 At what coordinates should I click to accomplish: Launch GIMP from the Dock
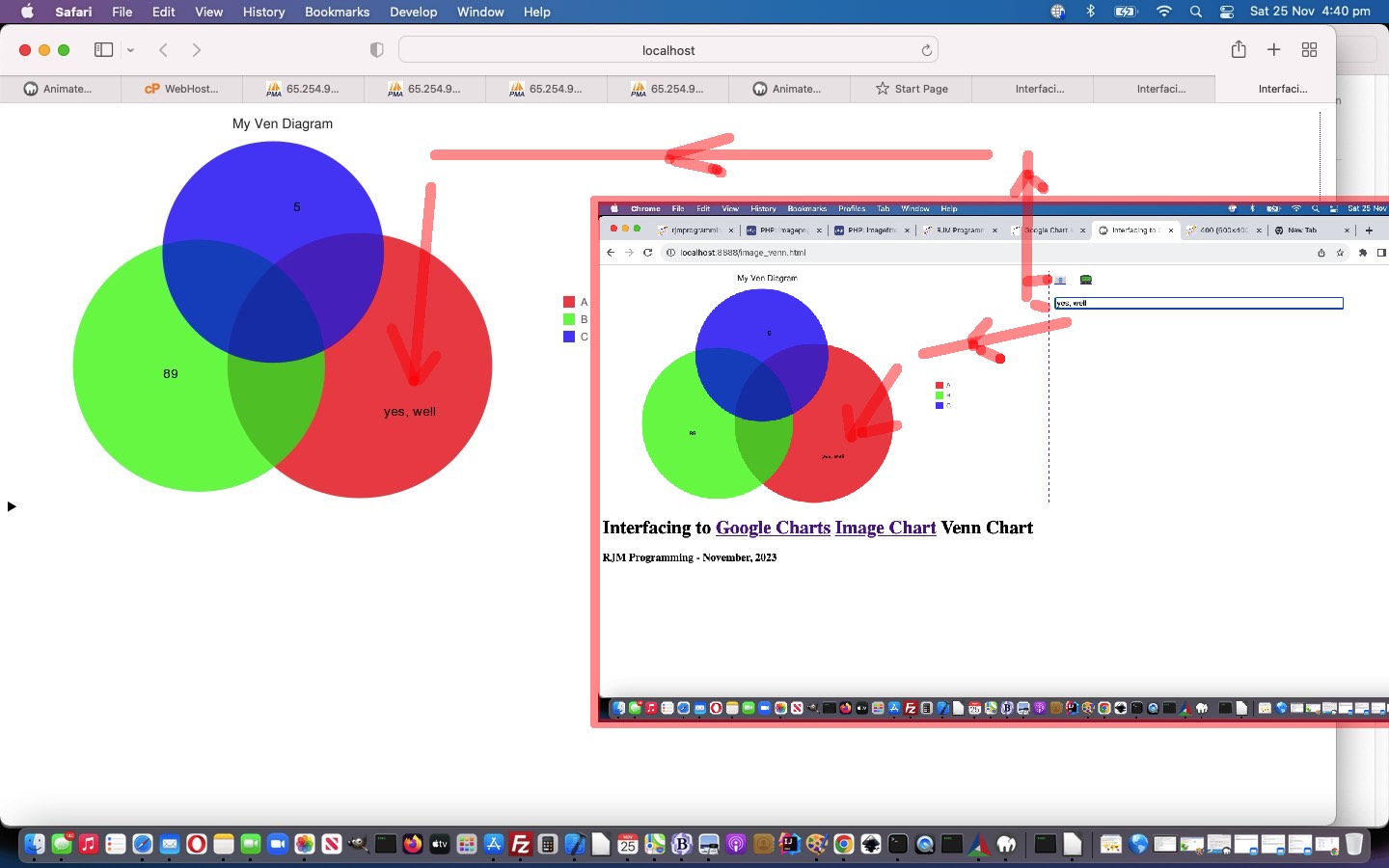pos(359,845)
